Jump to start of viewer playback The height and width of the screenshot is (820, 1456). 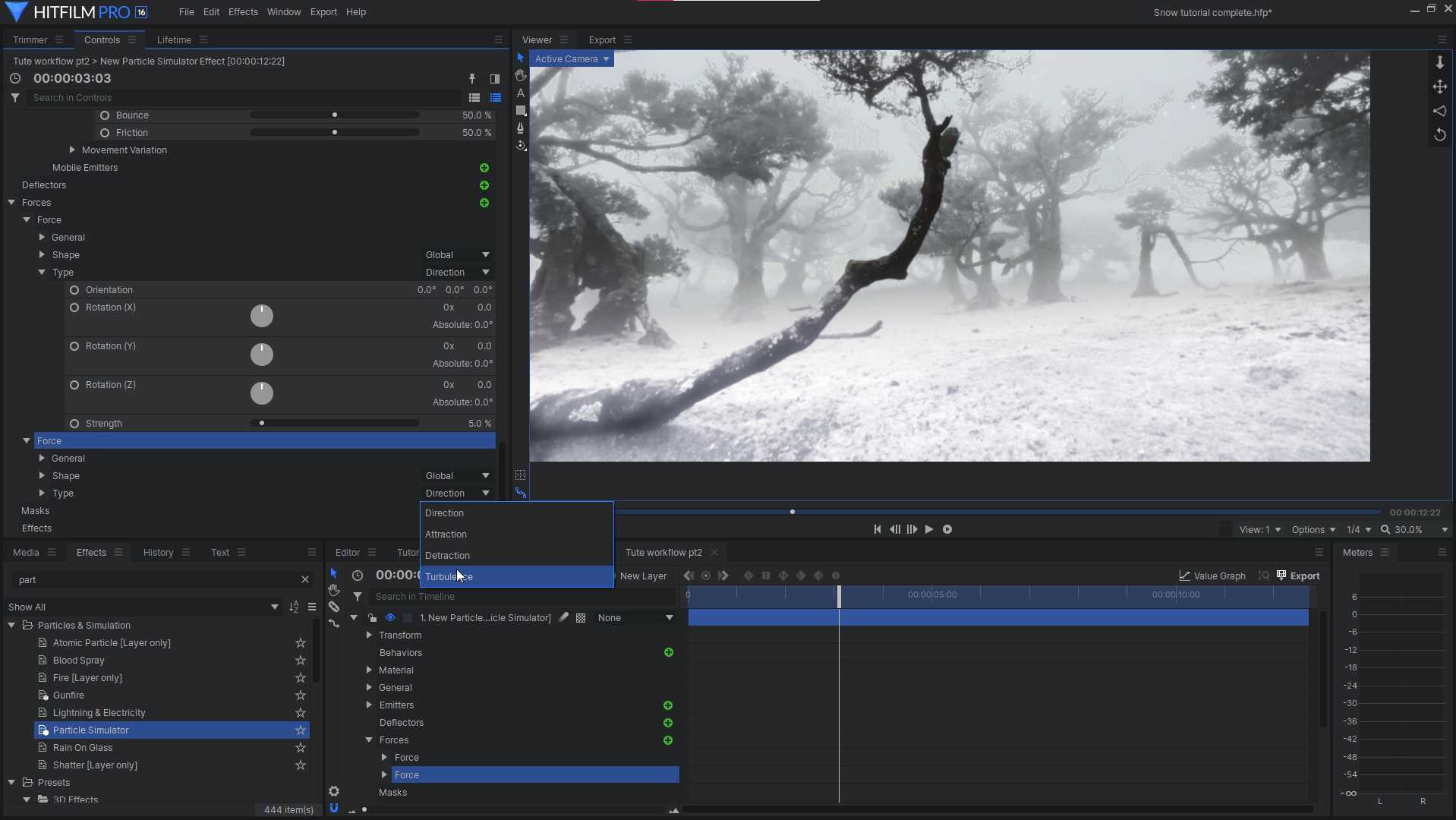[878, 529]
